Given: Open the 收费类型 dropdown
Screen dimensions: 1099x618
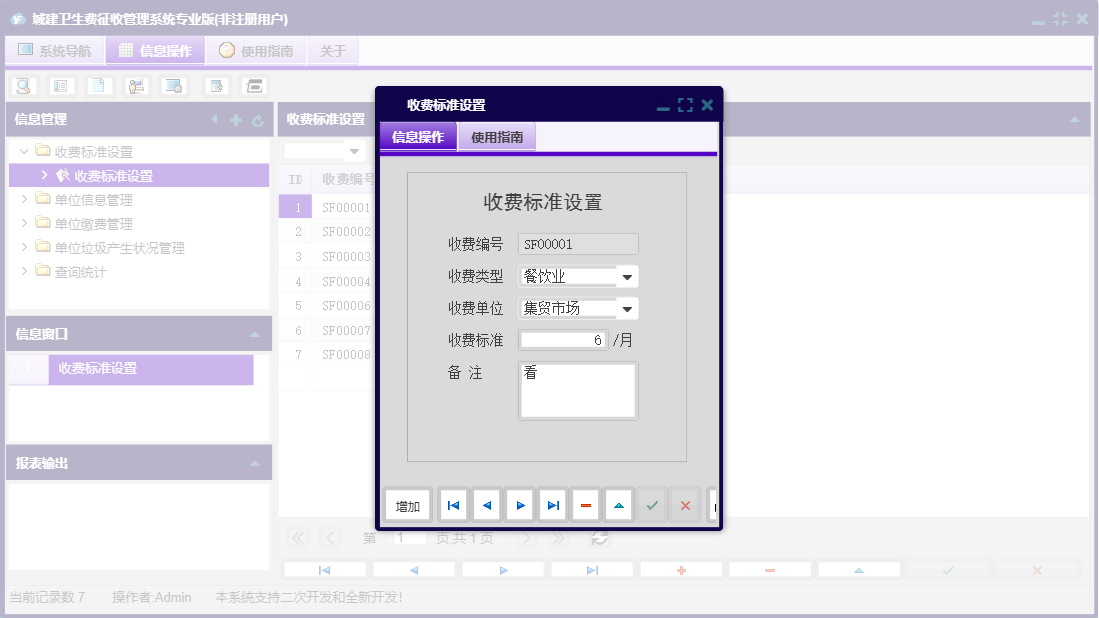Looking at the screenshot, I should coord(627,277).
